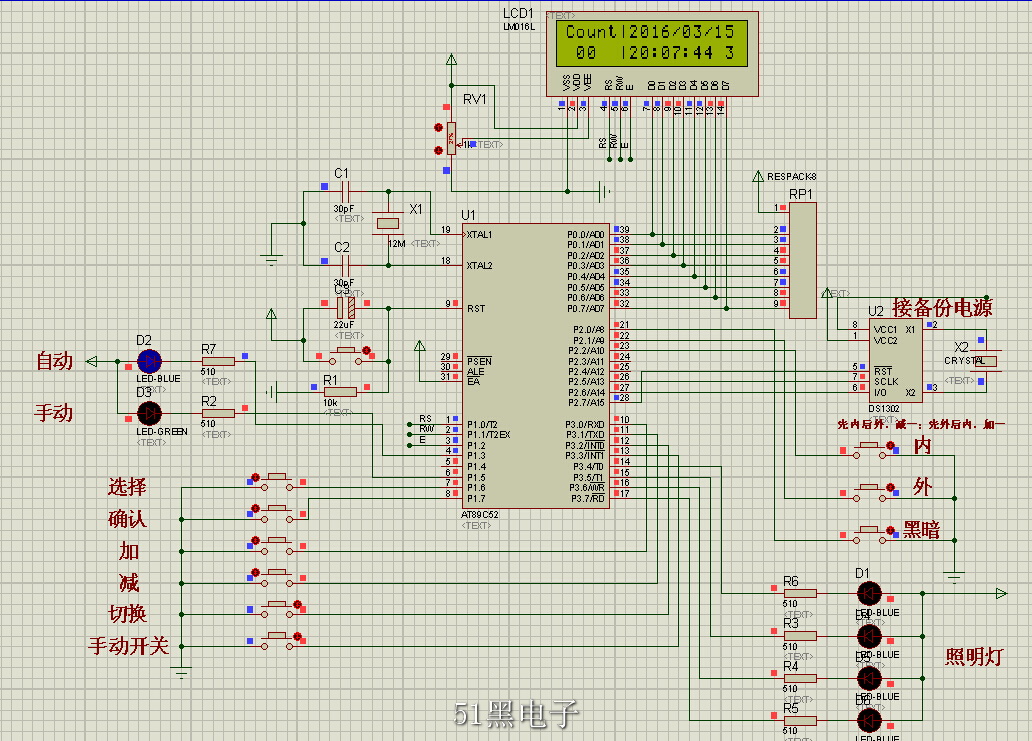Click the ground symbol beside the LCD wiring
1032x741 pixels.
(x=604, y=192)
